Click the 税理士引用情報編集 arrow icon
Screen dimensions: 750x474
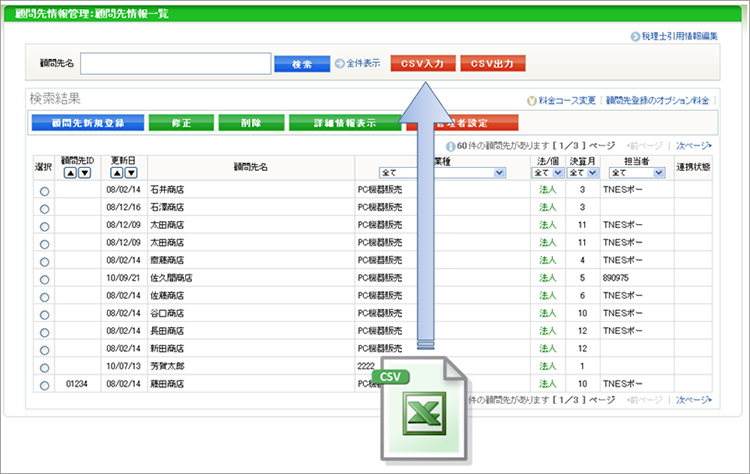pyautogui.click(x=635, y=36)
